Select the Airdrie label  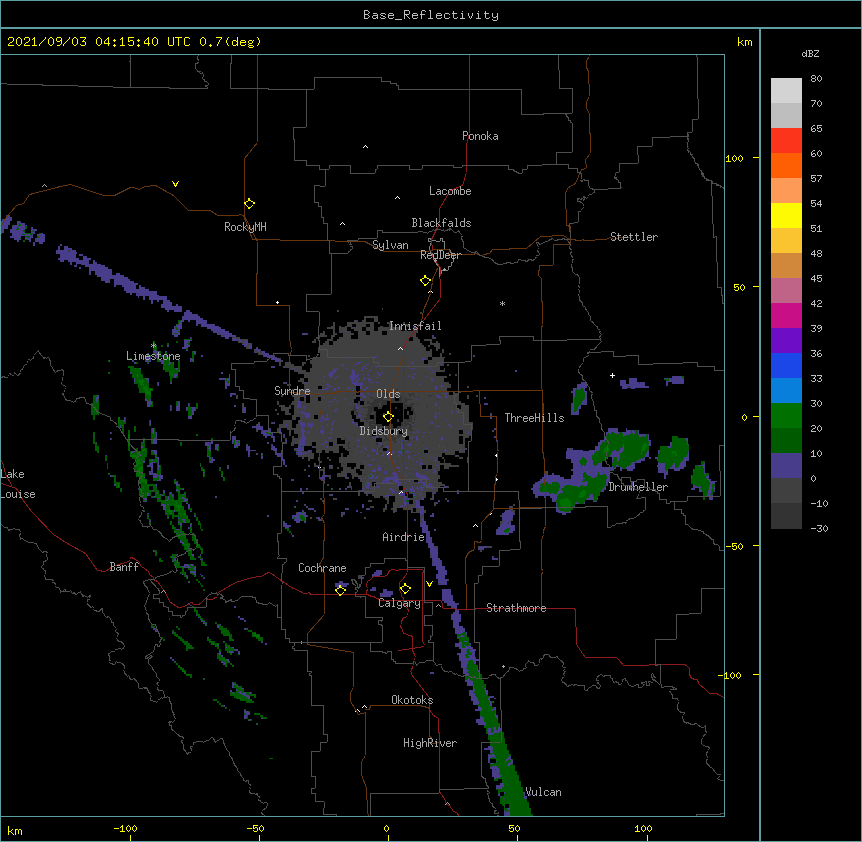click(x=403, y=537)
